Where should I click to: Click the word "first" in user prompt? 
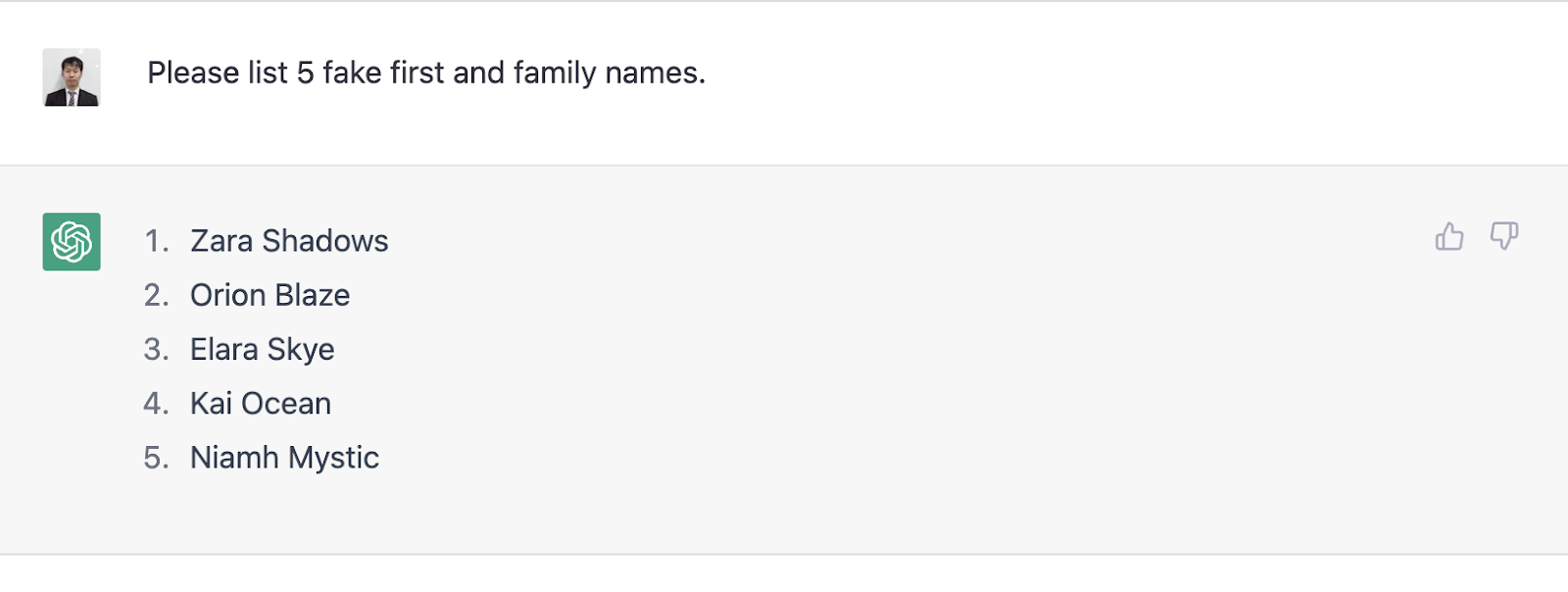tap(417, 73)
